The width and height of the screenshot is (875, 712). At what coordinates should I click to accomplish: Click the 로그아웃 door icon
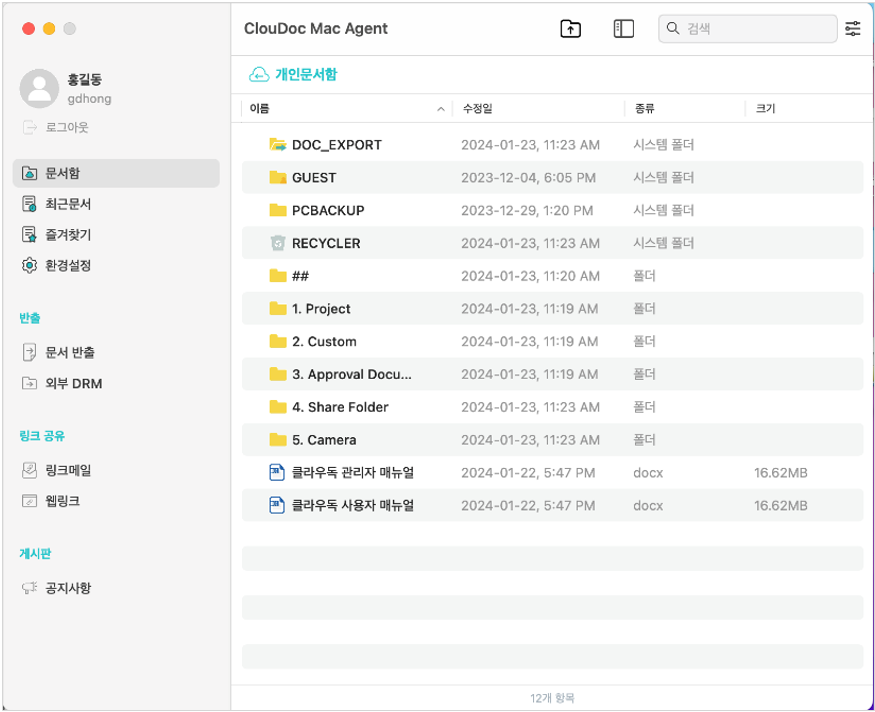tap(30, 127)
